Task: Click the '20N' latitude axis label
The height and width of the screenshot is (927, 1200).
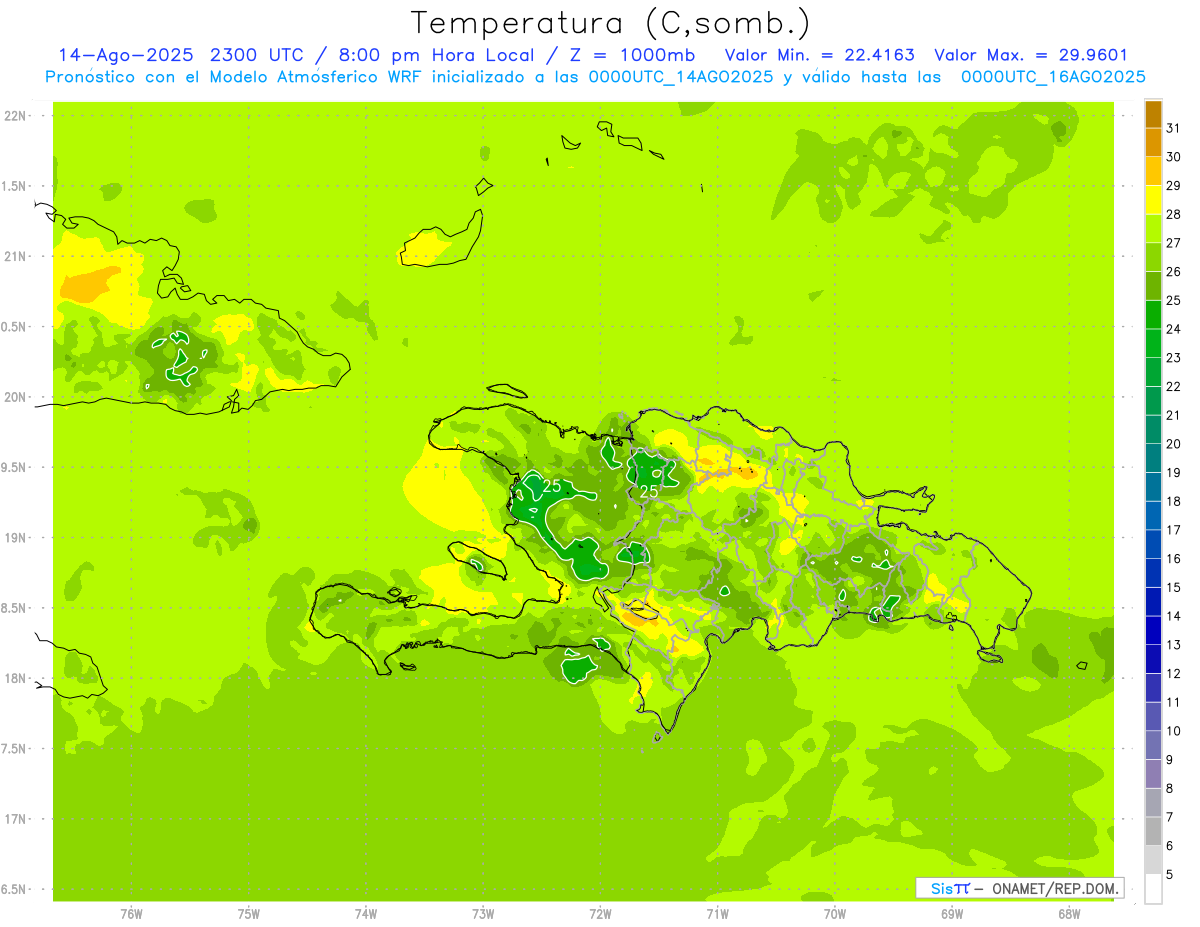Action: (15, 397)
